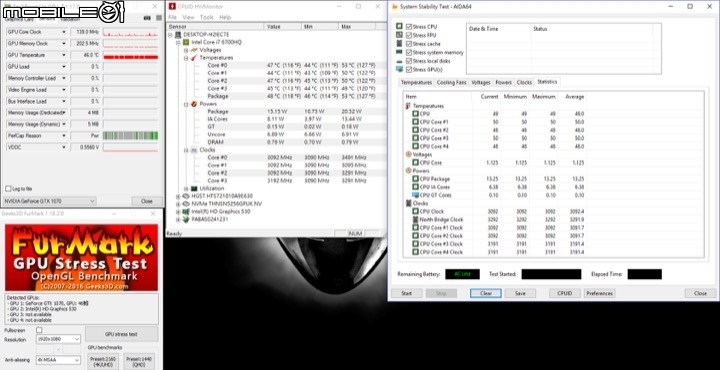The height and width of the screenshot is (370, 720).
Task: Click the Intel Core i7 6700HQ chip icon
Action: pos(186,42)
